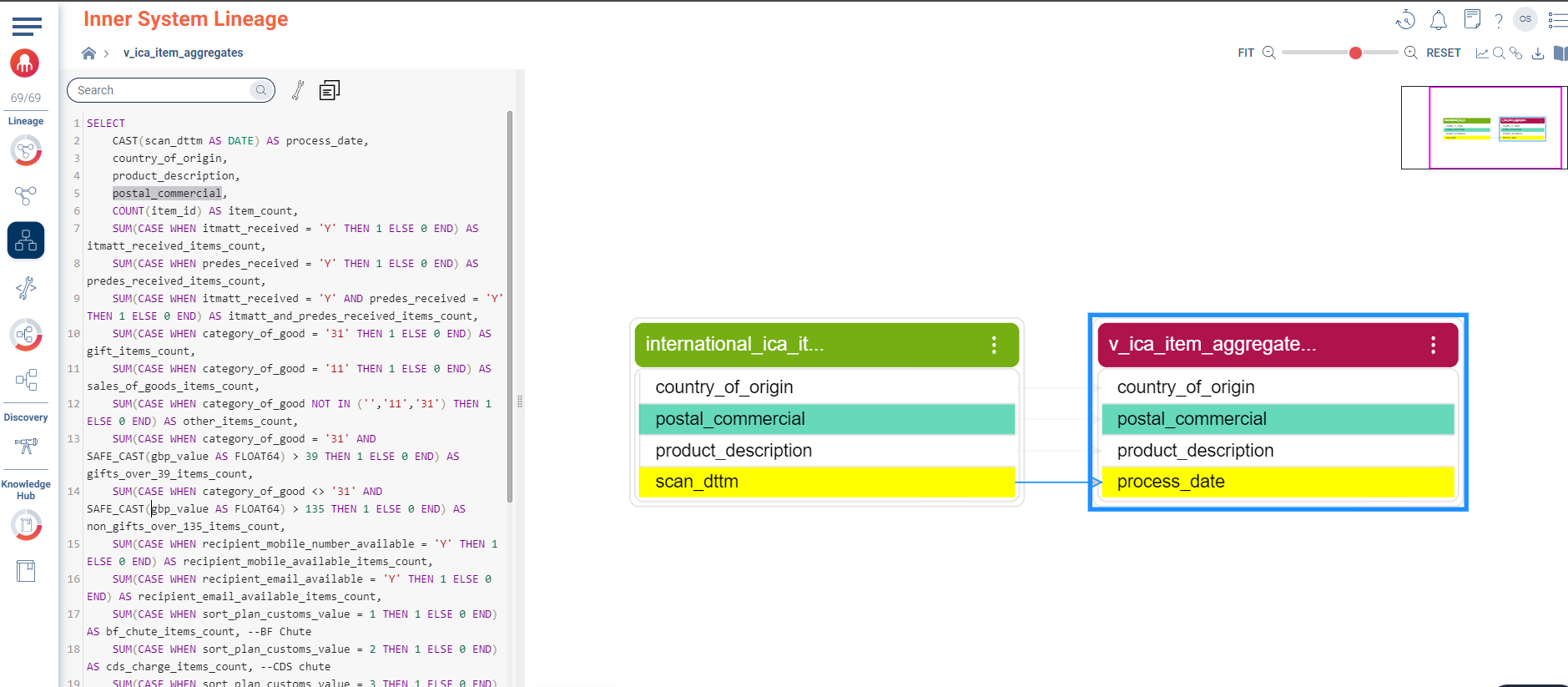1568x687 pixels.
Task: Click the link chain icon in toolbar
Action: pos(1516,53)
